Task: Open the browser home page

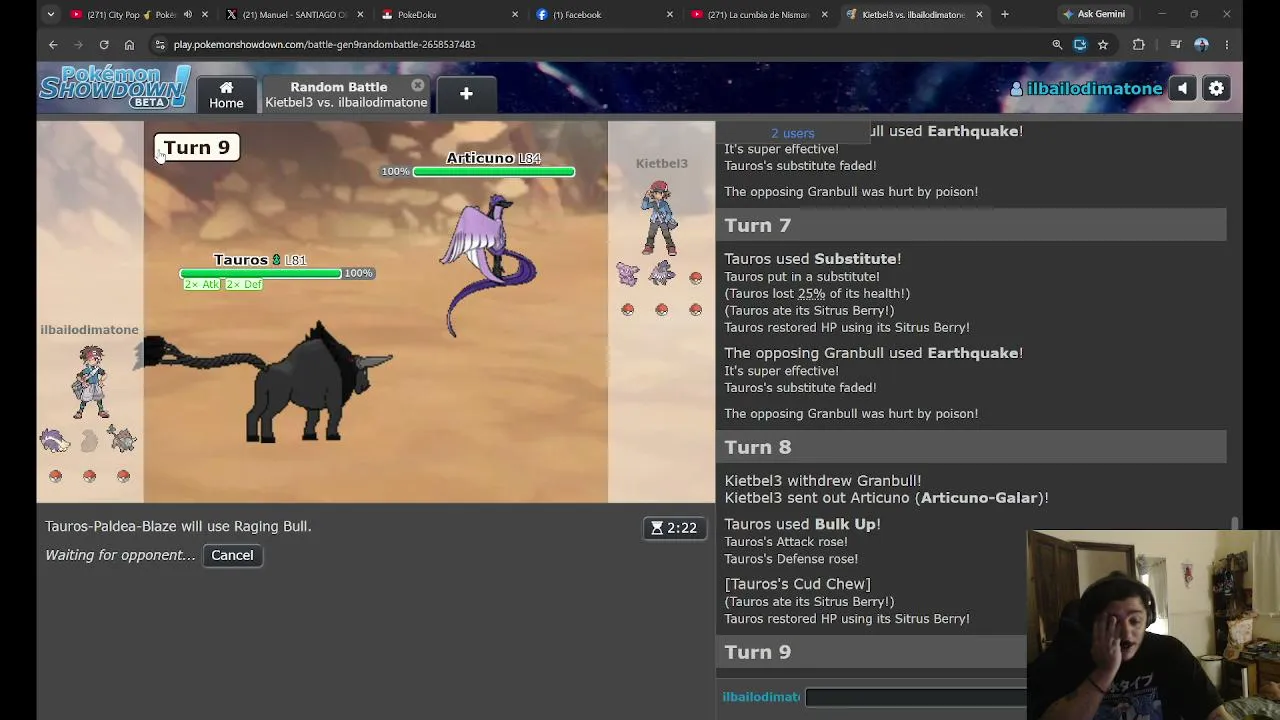Action: tap(129, 44)
